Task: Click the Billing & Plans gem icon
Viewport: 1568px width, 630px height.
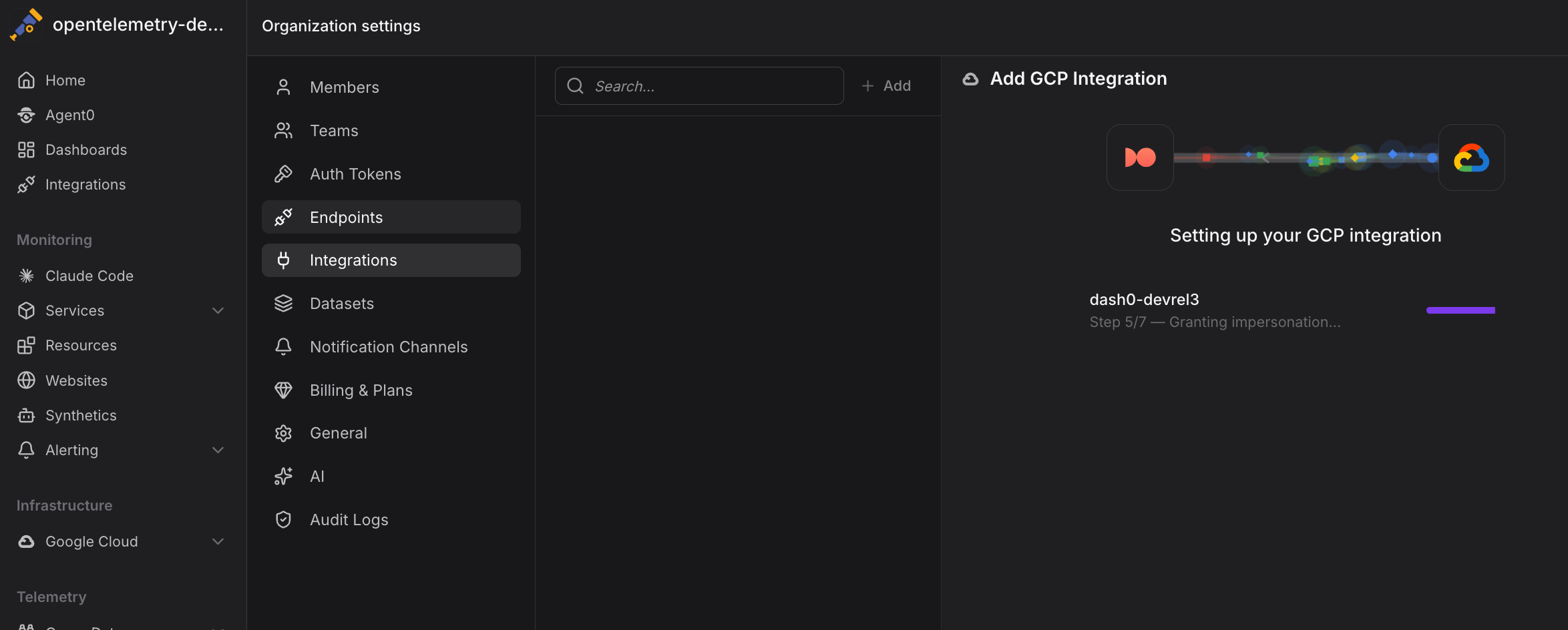Action: 283,390
